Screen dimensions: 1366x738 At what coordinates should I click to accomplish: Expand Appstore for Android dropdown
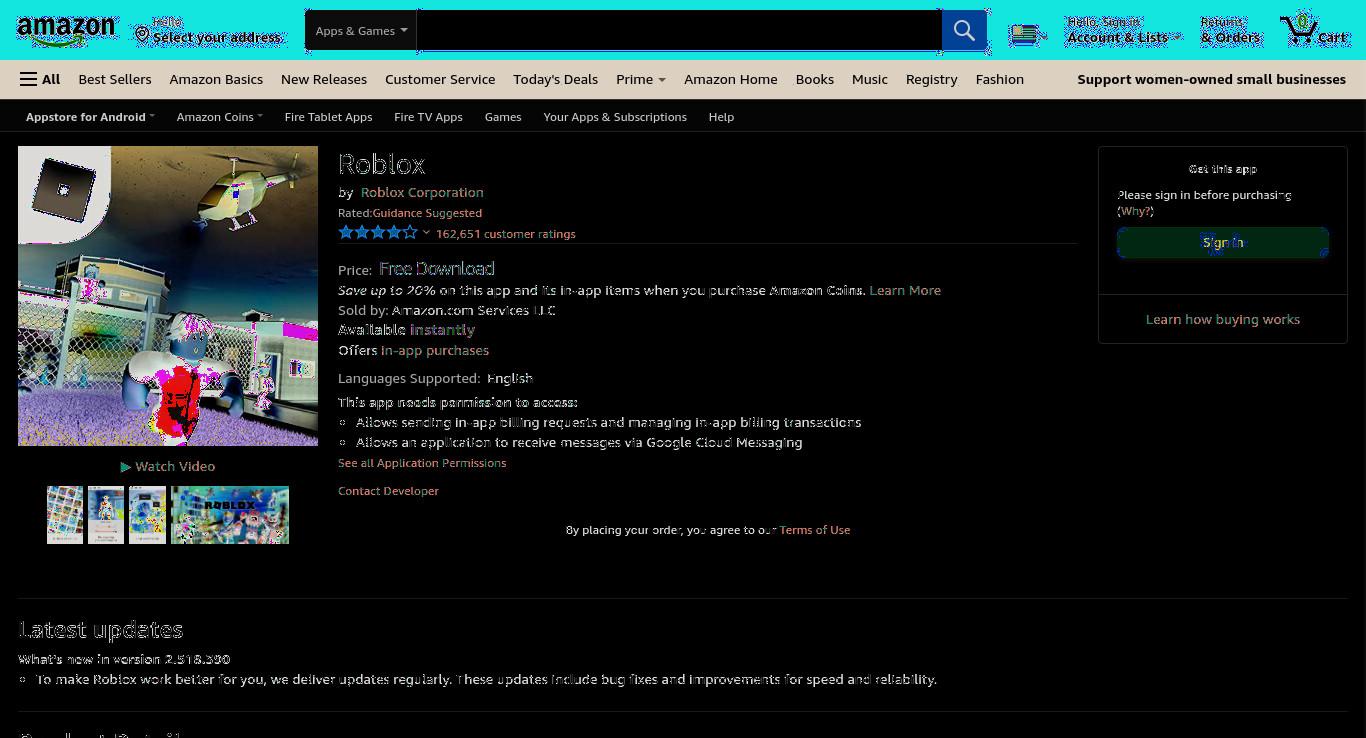[90, 117]
